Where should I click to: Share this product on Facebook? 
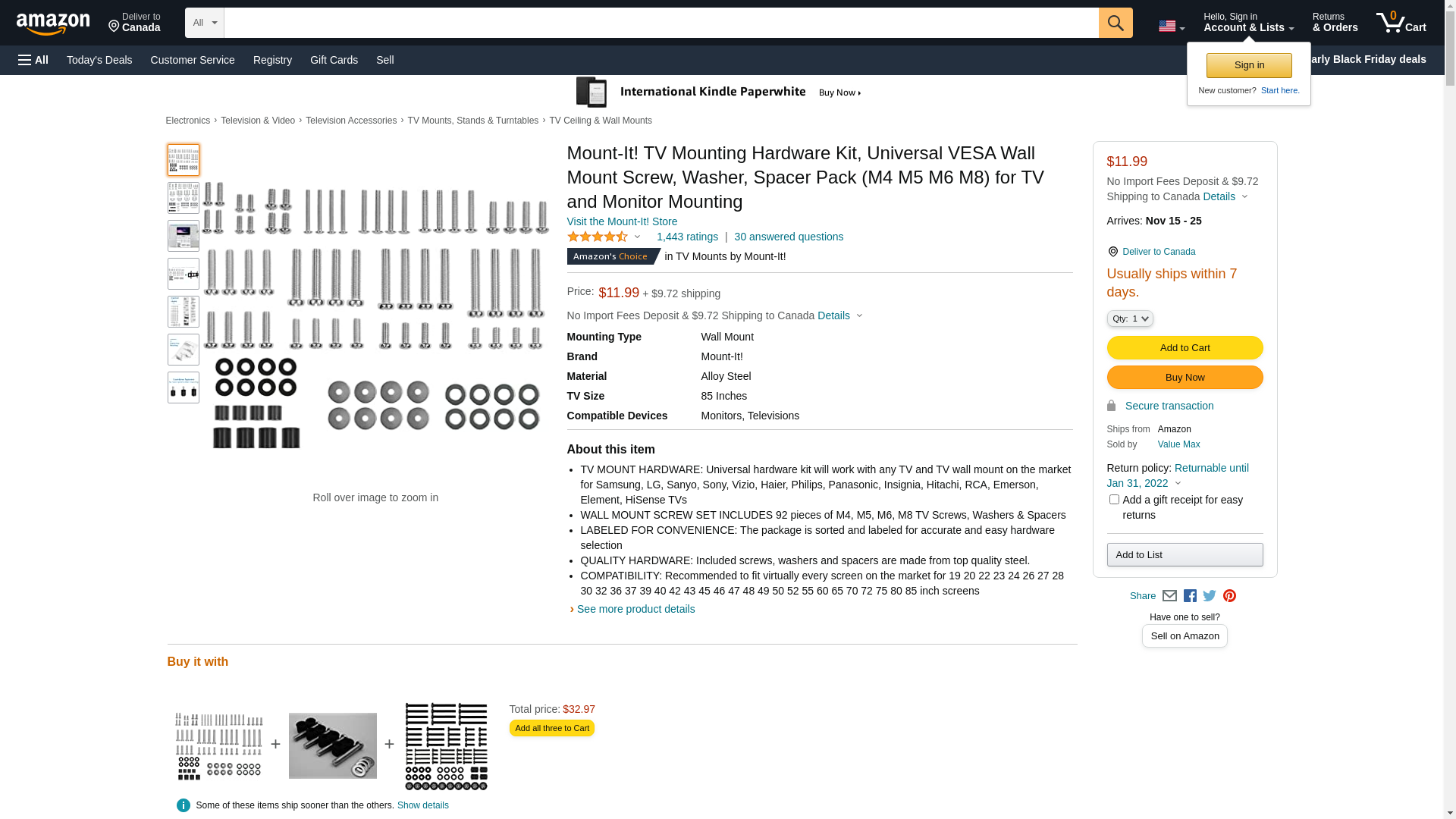(x=1190, y=596)
